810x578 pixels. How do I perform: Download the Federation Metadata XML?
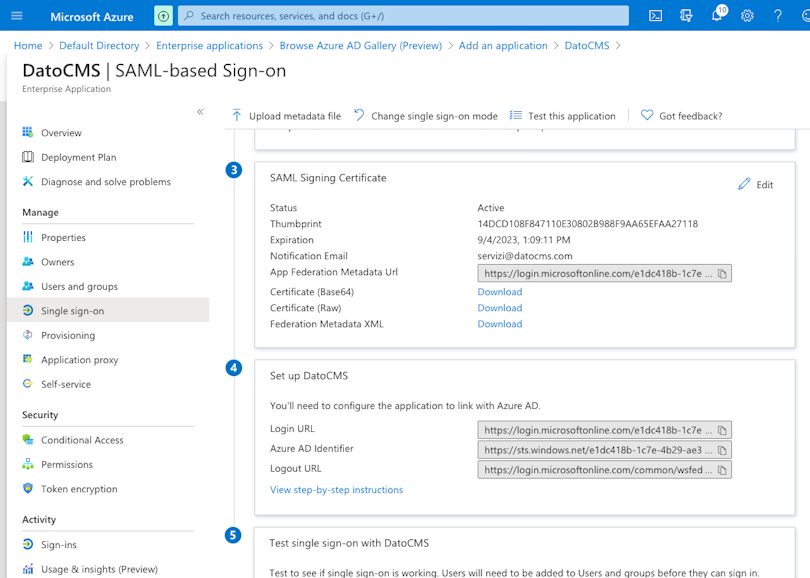point(500,324)
